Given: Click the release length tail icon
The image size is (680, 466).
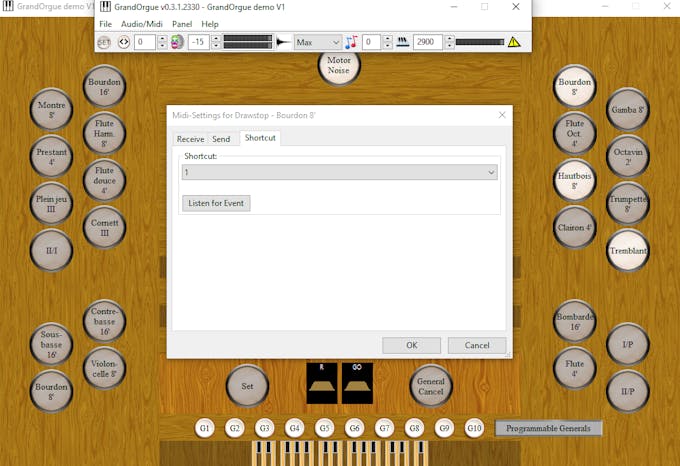Looking at the screenshot, I should (x=283, y=42).
